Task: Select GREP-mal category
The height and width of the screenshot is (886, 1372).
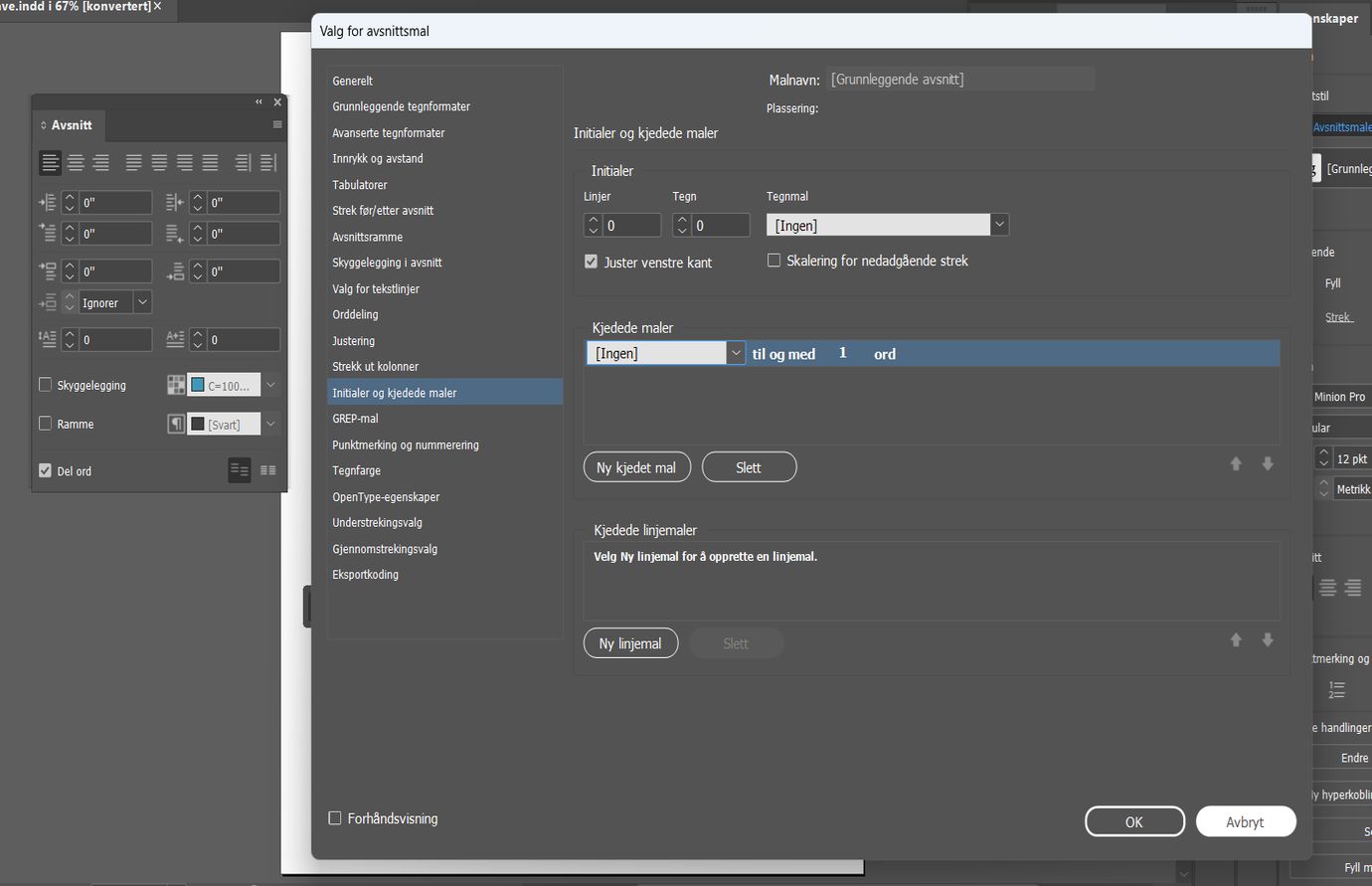Action: coord(355,419)
